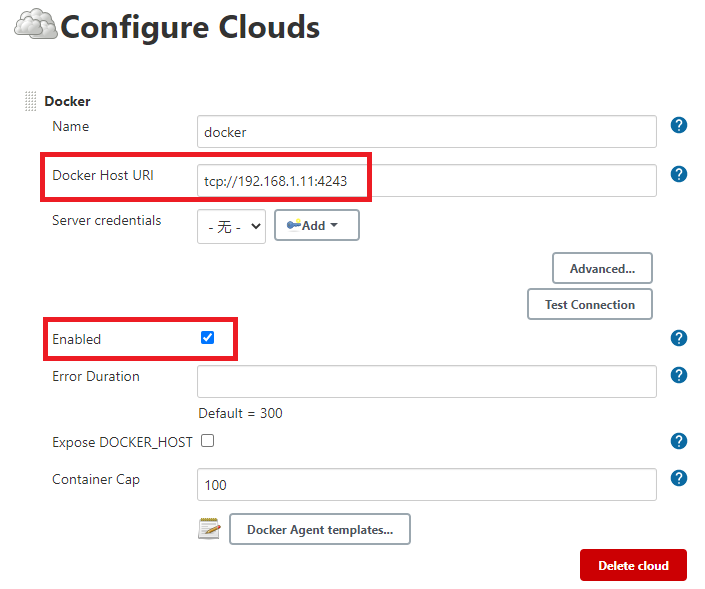Click the Advanced... button
Viewport: 705px width, 589px height.
(x=602, y=268)
